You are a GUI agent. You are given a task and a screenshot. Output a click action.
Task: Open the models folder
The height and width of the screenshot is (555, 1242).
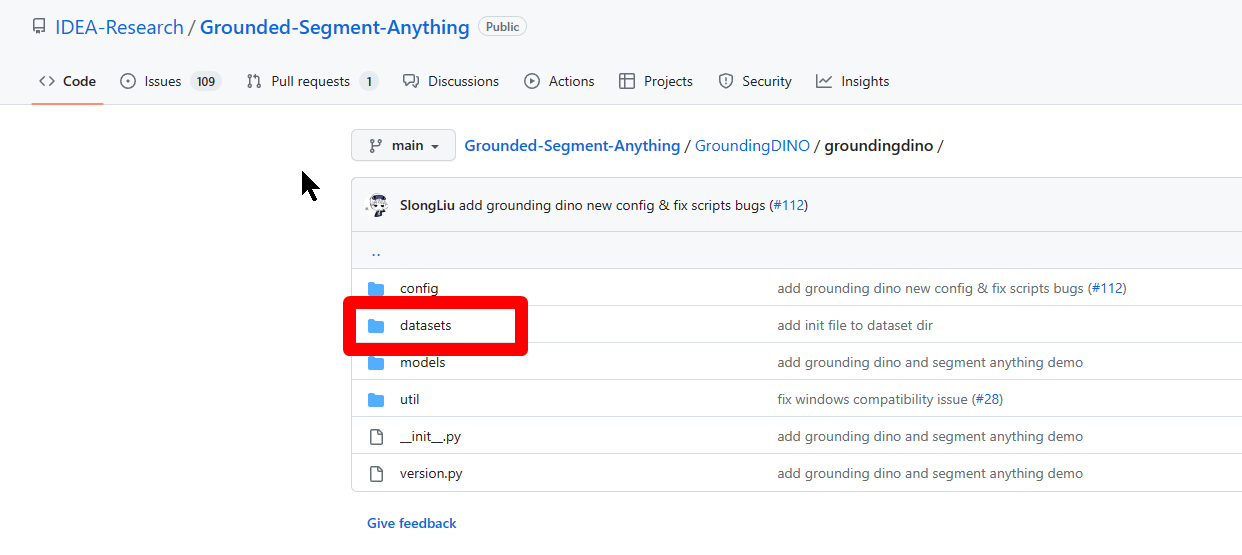[423, 362]
